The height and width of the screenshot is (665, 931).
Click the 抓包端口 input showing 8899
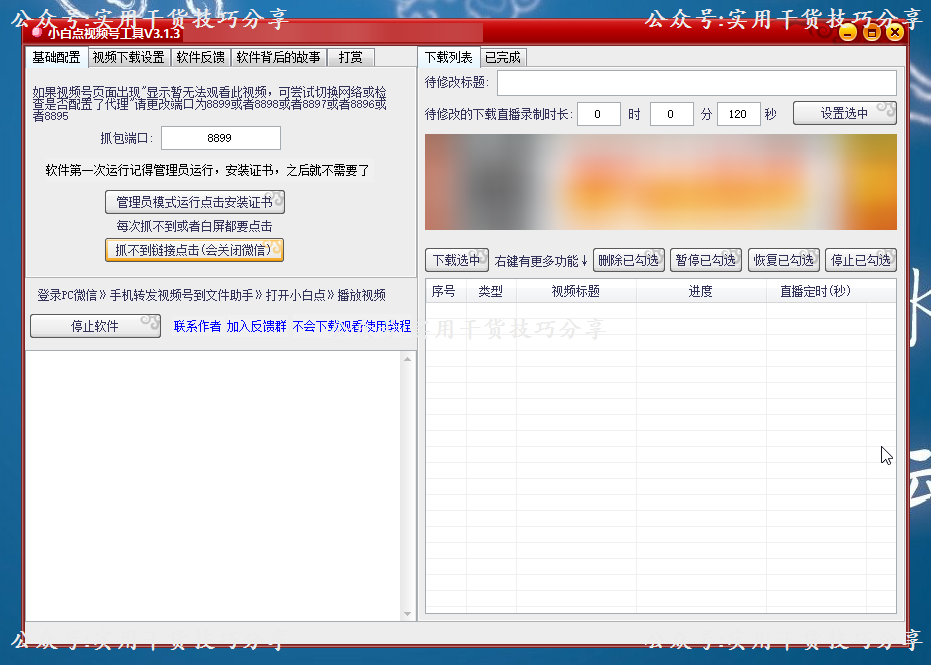(x=220, y=137)
